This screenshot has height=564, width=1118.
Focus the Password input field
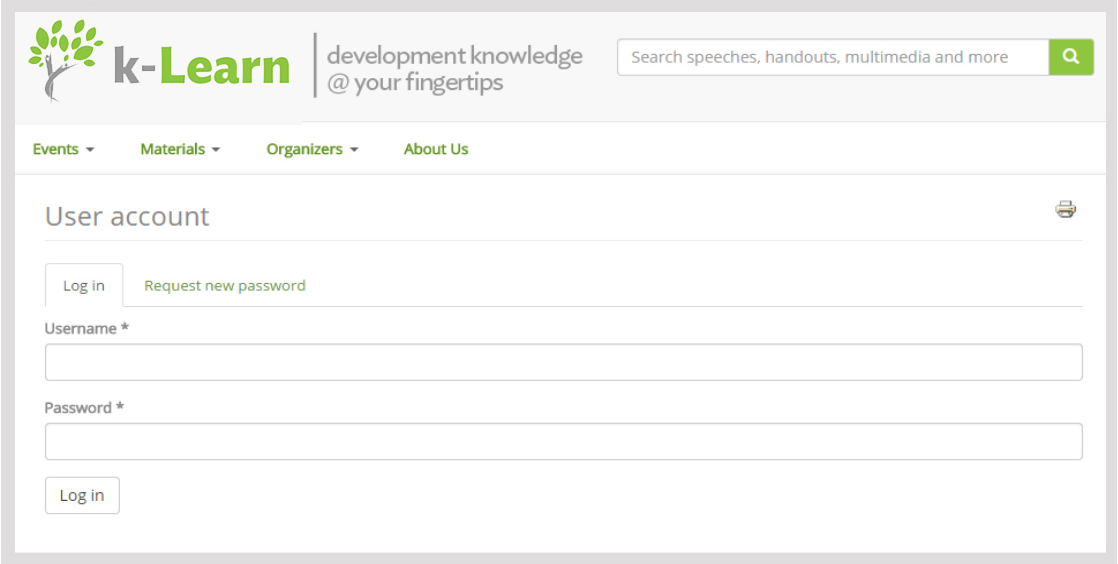[563, 441]
